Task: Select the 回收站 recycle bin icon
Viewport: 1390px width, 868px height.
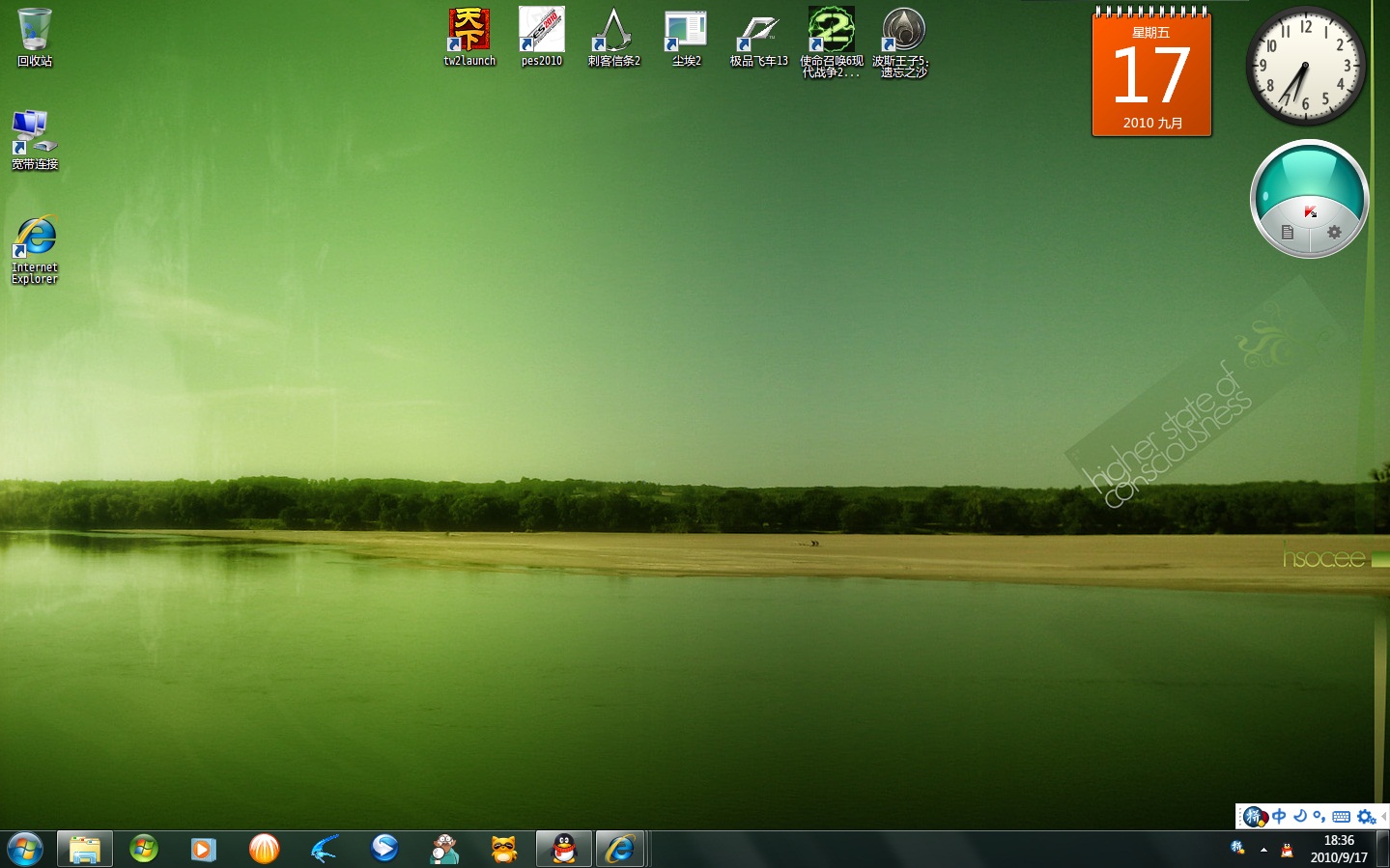Action: (35, 35)
